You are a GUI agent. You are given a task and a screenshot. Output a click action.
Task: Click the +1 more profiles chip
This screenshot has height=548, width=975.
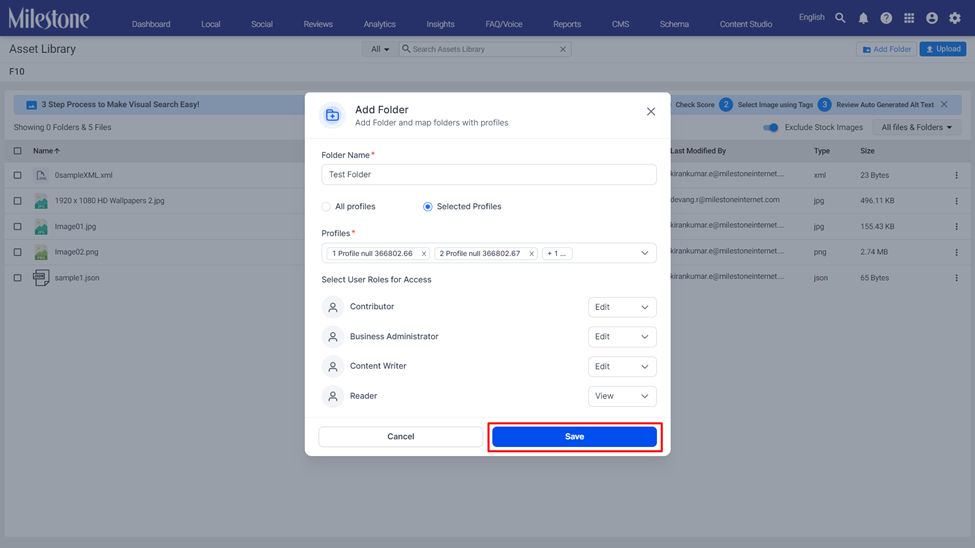[557, 254]
